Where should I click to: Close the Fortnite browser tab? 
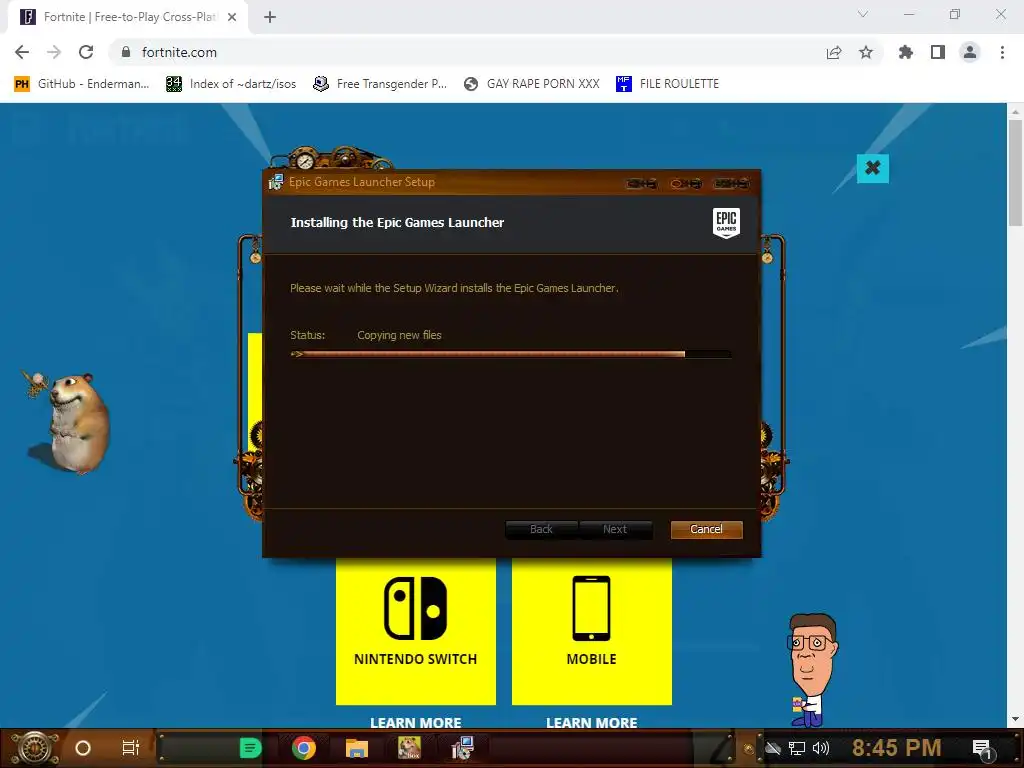tap(232, 17)
